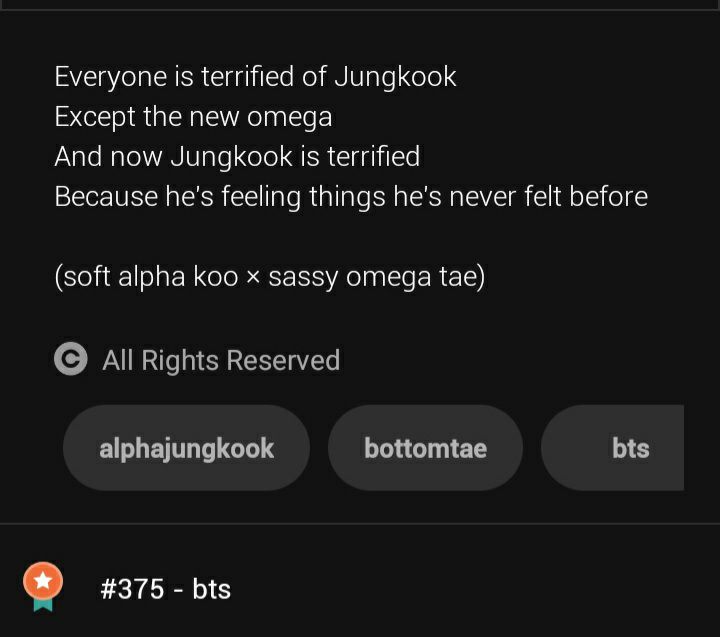Screen dimensions: 720x637
Task: Open the alphajungkook tag
Action: (186, 448)
